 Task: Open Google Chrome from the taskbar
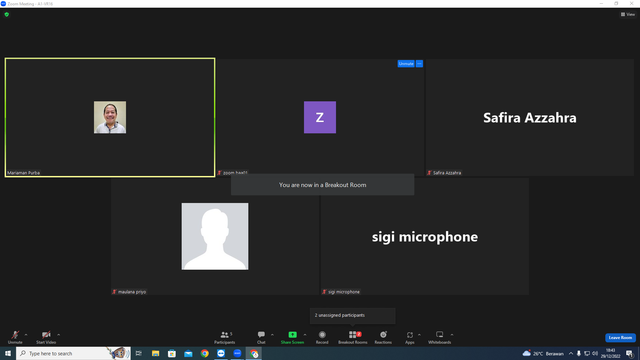(204, 353)
